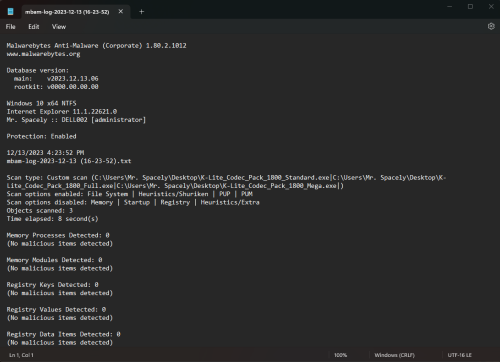Close the Notepad window
Screen dimensions: 500x362
pos(491,7)
